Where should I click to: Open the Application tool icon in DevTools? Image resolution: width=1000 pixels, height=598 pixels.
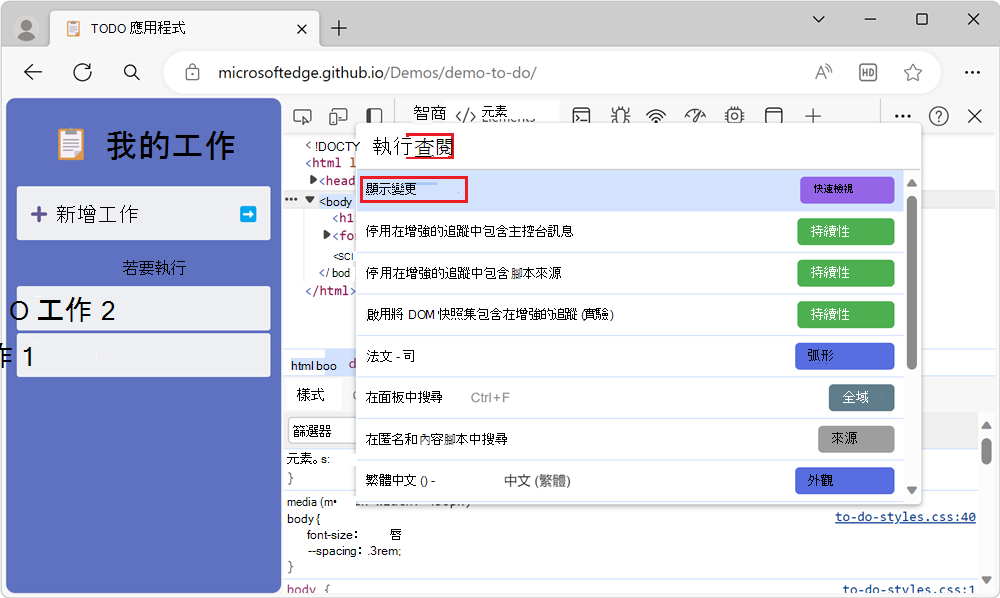[x=774, y=116]
